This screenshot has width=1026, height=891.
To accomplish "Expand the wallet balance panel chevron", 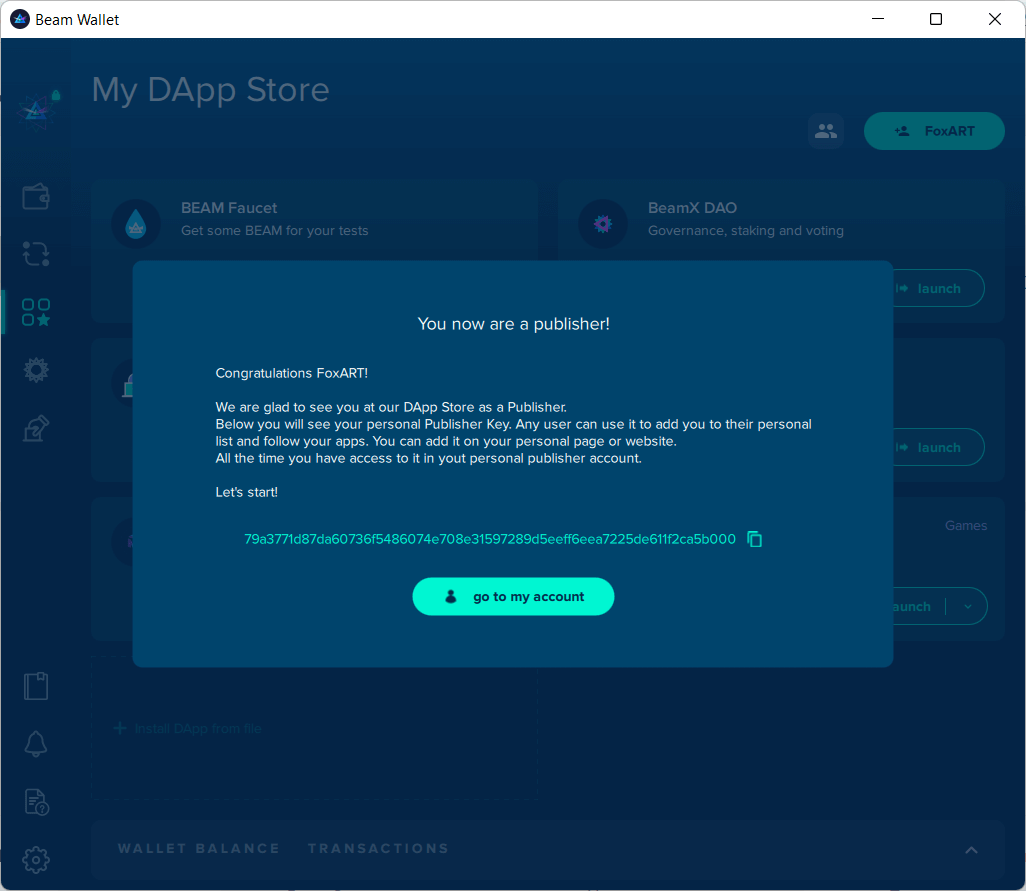I will pyautogui.click(x=971, y=849).
